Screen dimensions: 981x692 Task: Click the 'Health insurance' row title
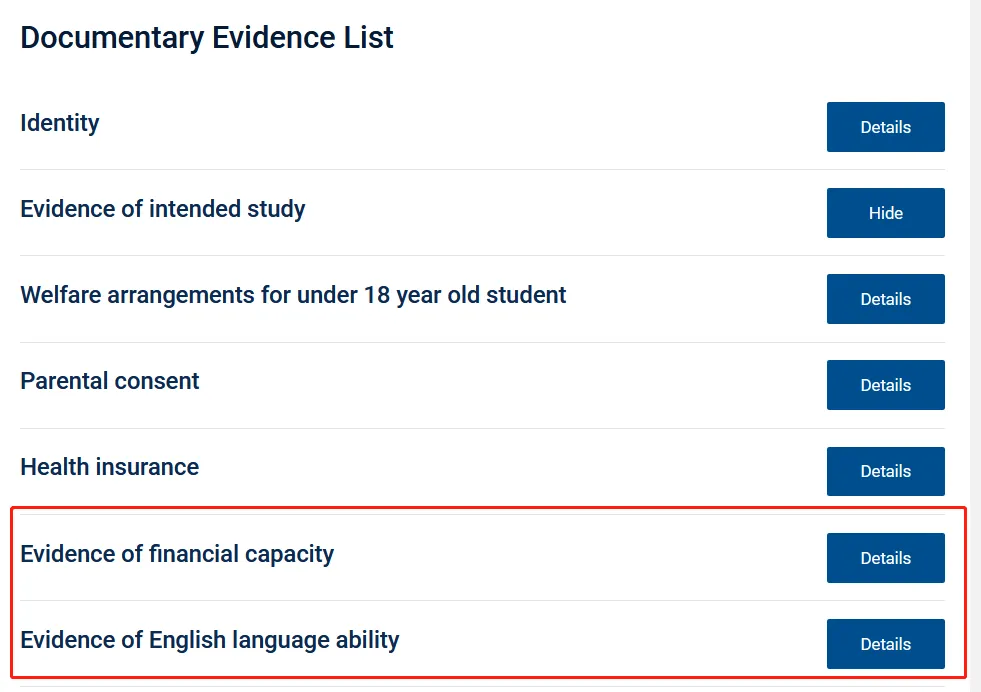click(x=110, y=467)
